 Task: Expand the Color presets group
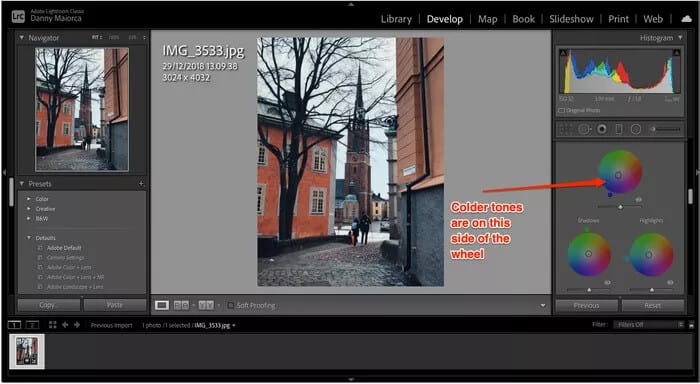(x=29, y=199)
